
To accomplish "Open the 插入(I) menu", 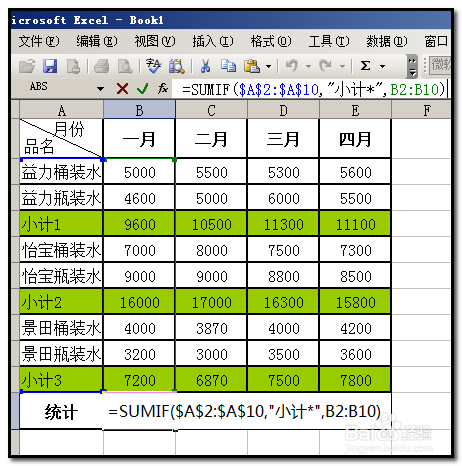I will click(x=213, y=41).
